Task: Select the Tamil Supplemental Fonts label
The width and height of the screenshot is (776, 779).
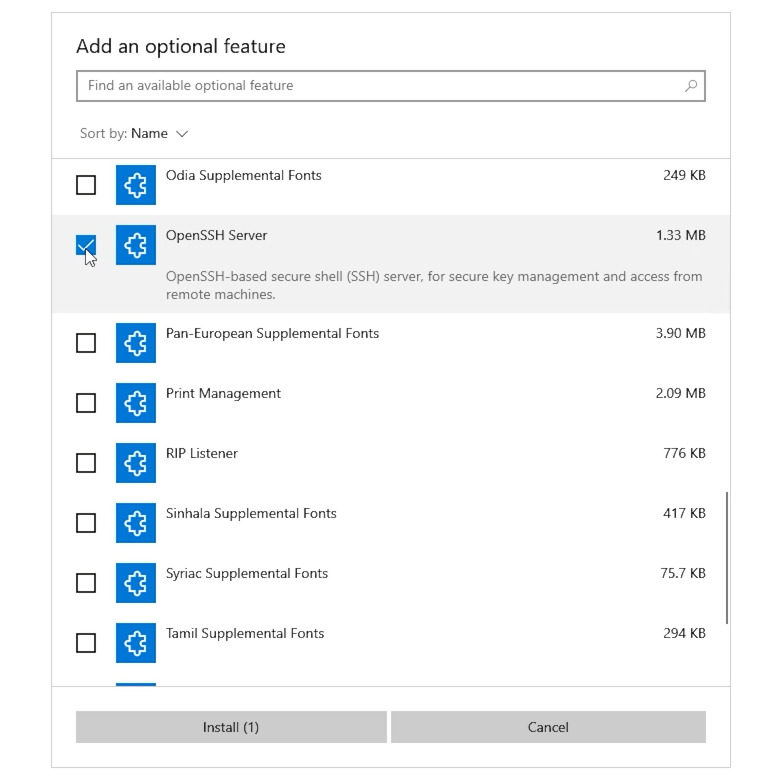Action: 245,633
